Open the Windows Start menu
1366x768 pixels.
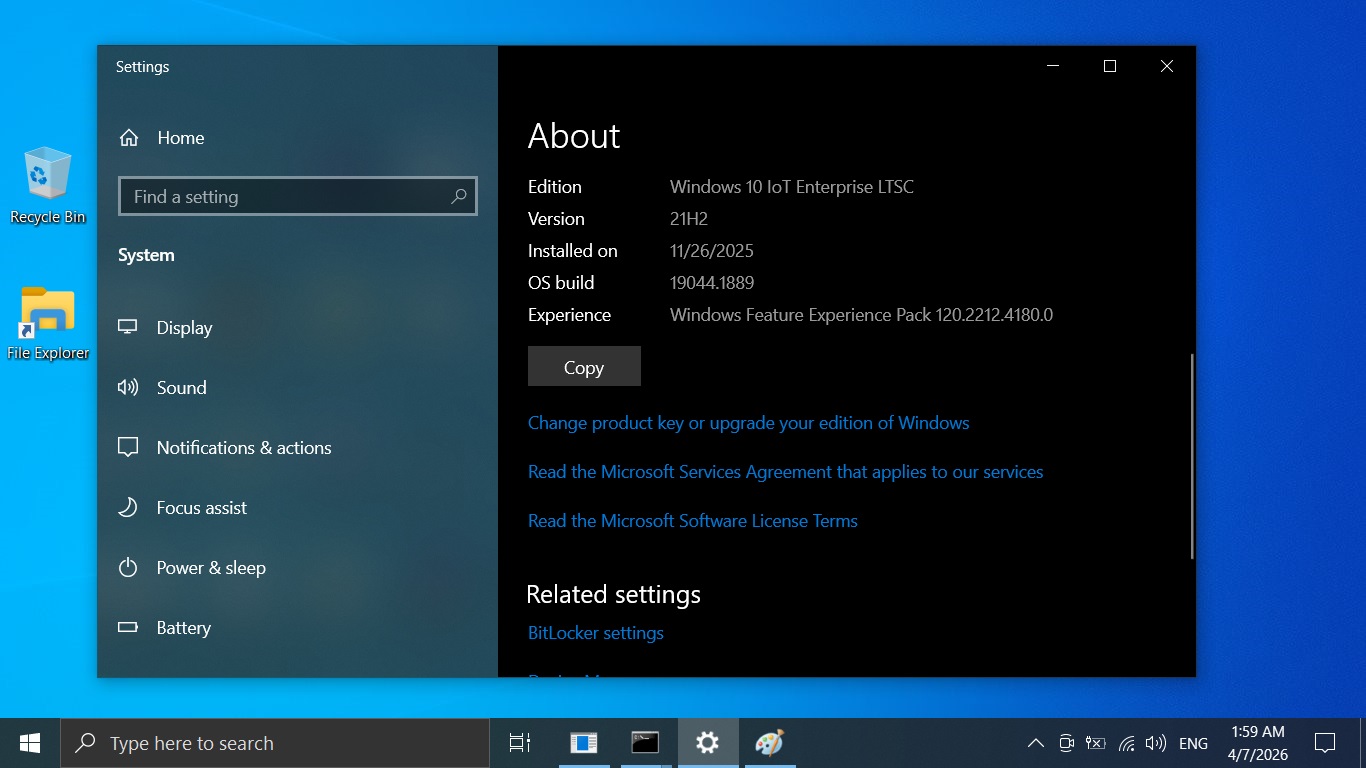point(30,743)
